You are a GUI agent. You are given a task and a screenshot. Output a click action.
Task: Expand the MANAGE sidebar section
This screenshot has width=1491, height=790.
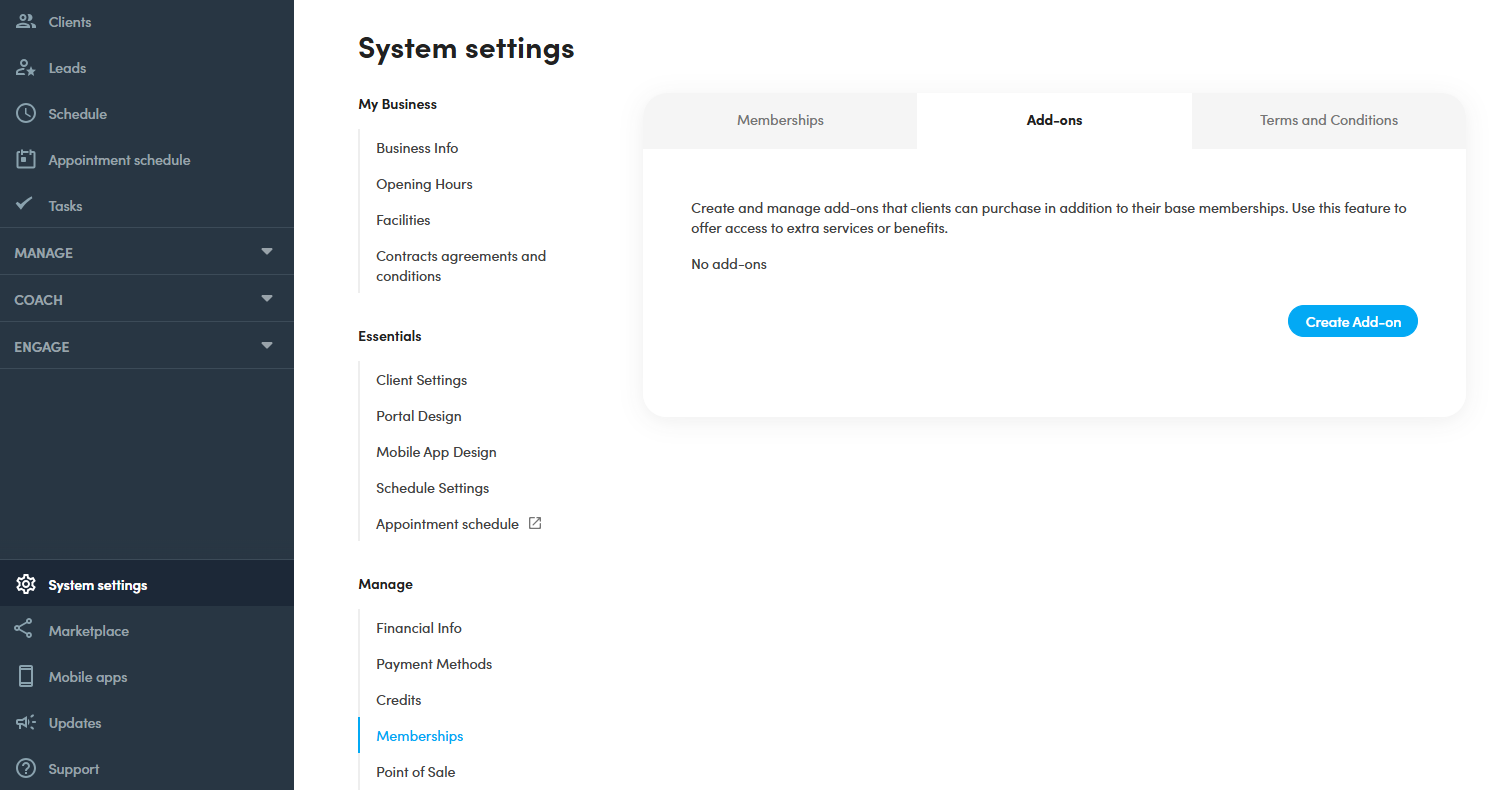click(x=147, y=252)
